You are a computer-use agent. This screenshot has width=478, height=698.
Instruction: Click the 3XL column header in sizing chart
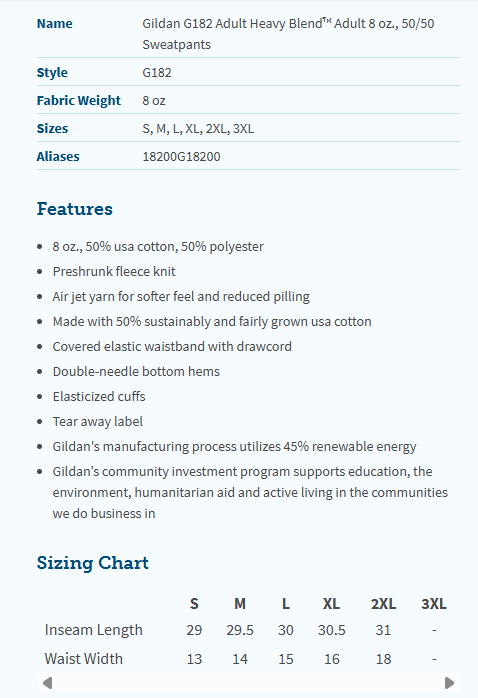coord(434,604)
